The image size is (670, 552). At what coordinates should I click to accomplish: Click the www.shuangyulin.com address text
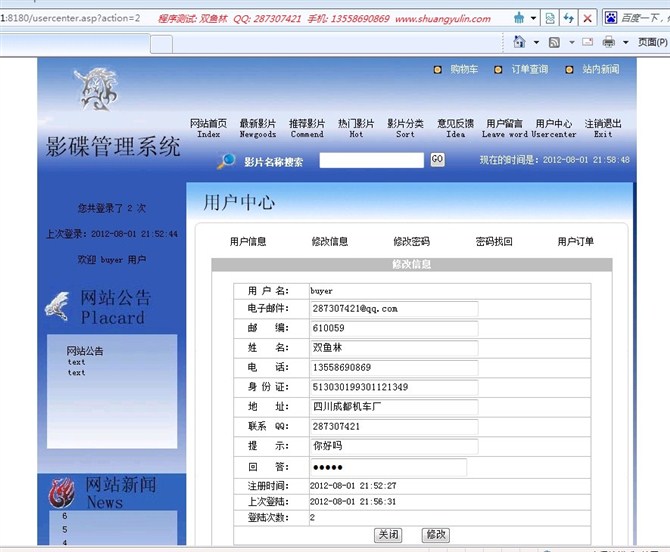[x=443, y=19]
